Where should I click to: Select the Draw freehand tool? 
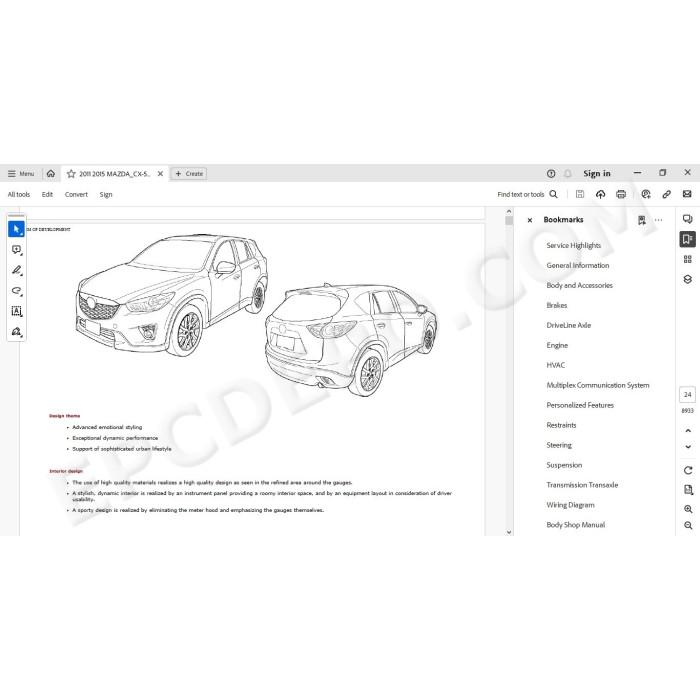click(17, 291)
